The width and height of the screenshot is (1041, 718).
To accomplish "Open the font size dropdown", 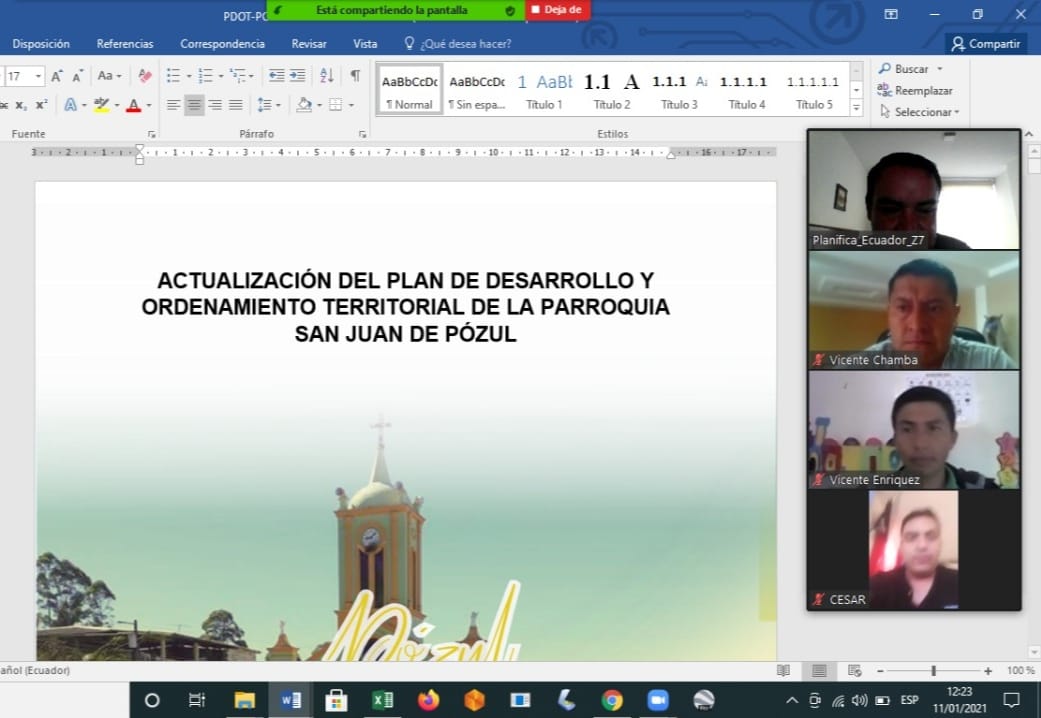I will [36, 76].
